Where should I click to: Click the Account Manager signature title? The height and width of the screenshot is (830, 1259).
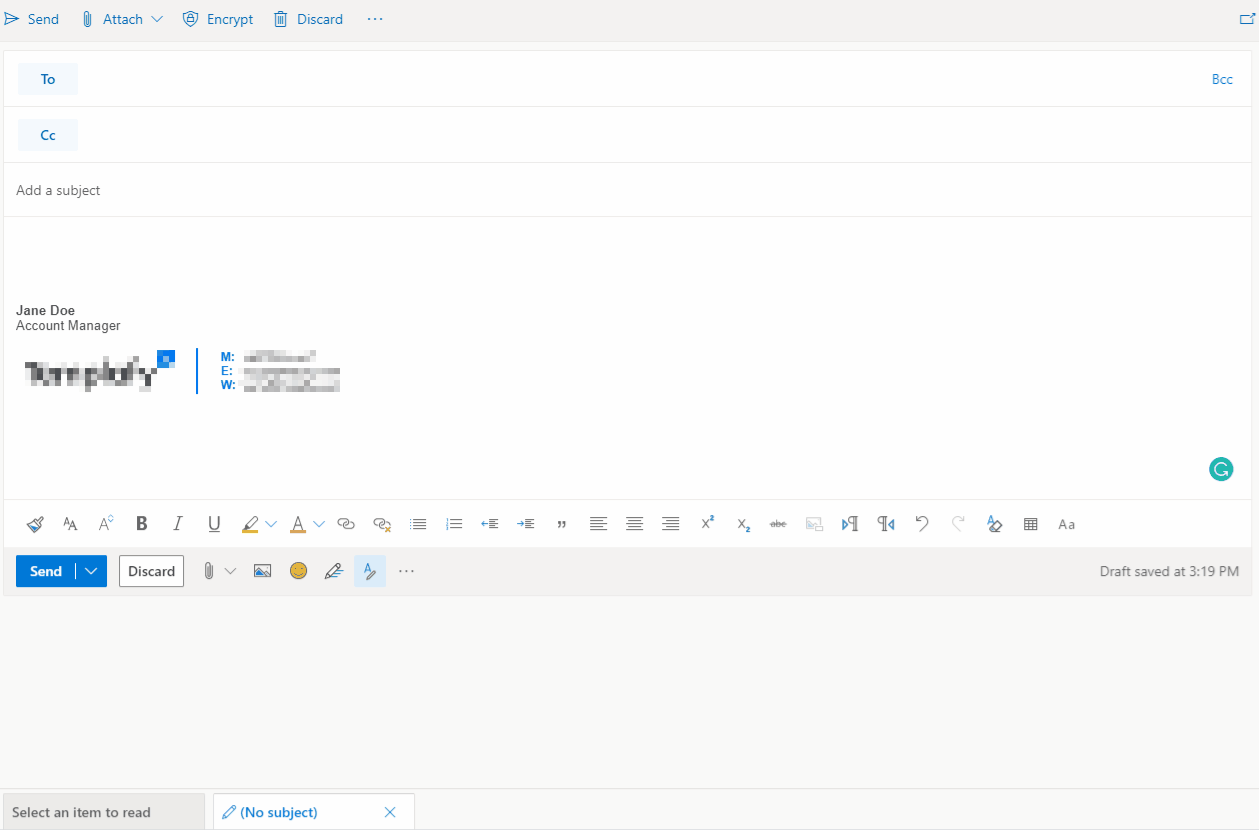[68, 326]
